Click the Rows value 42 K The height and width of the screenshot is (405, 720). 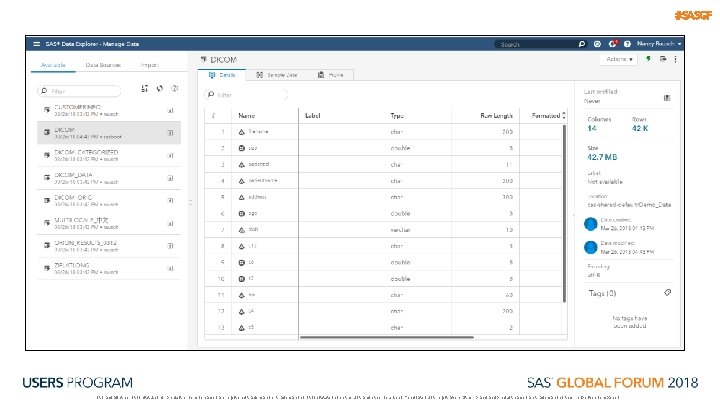coord(640,129)
